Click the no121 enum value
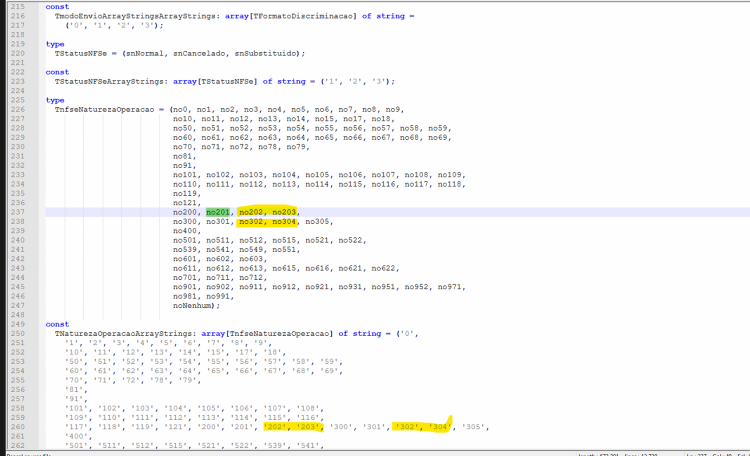The height and width of the screenshot is (456, 750). (185, 203)
